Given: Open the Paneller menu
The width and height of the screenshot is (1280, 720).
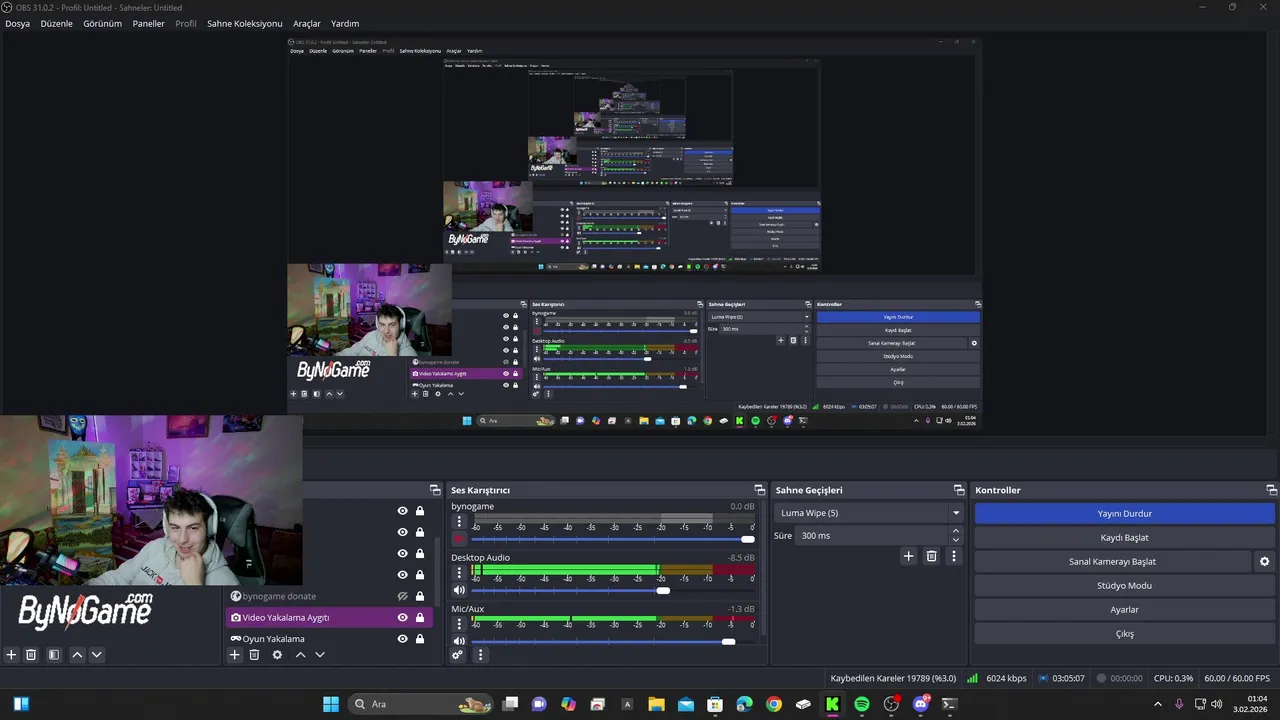Looking at the screenshot, I should (x=148, y=23).
